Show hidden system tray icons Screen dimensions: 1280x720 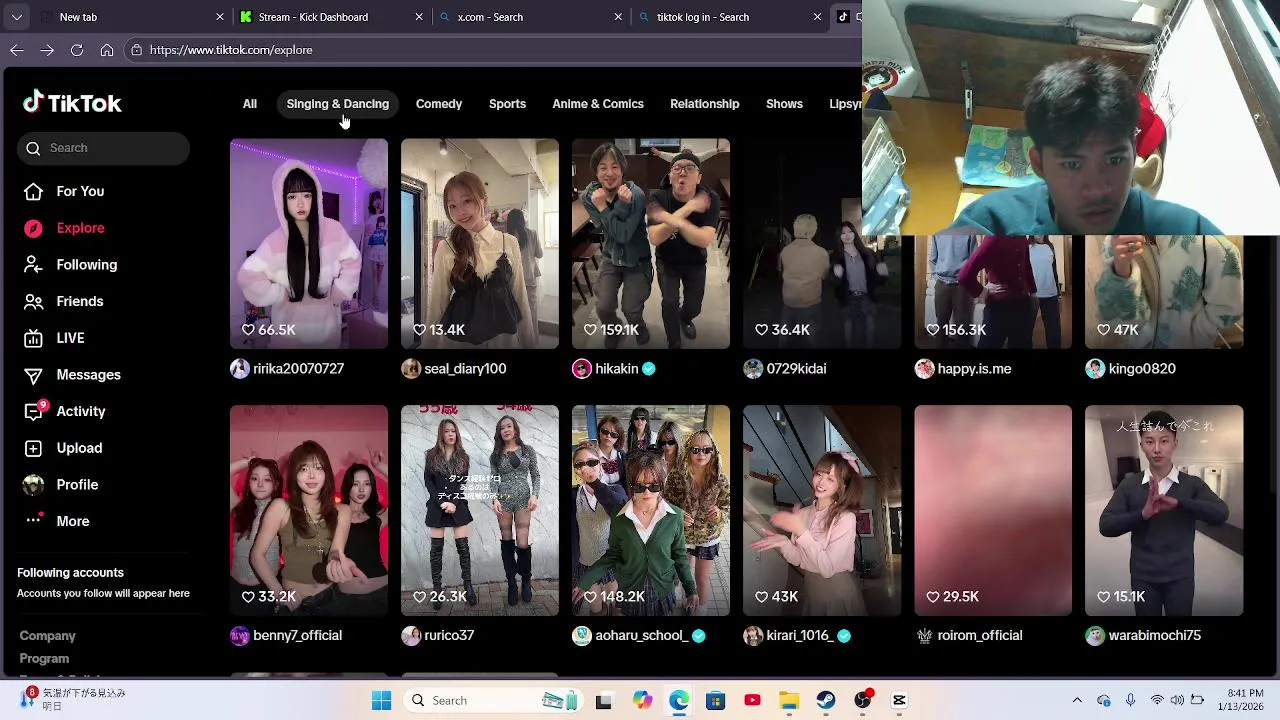point(1077,701)
